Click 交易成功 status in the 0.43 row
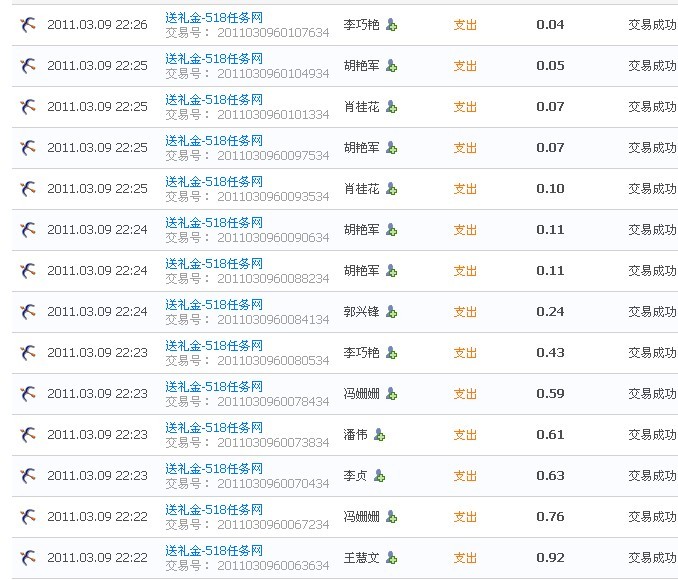Image resolution: width=678 pixels, height=580 pixels. 652,353
